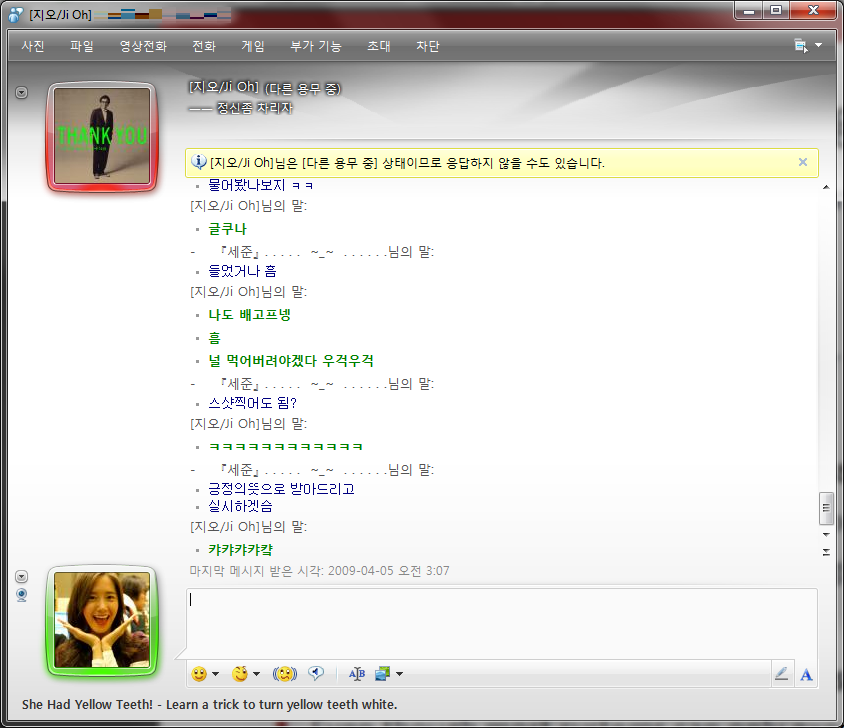
Task: Open the smiley emoticon picker
Action: (x=199, y=674)
